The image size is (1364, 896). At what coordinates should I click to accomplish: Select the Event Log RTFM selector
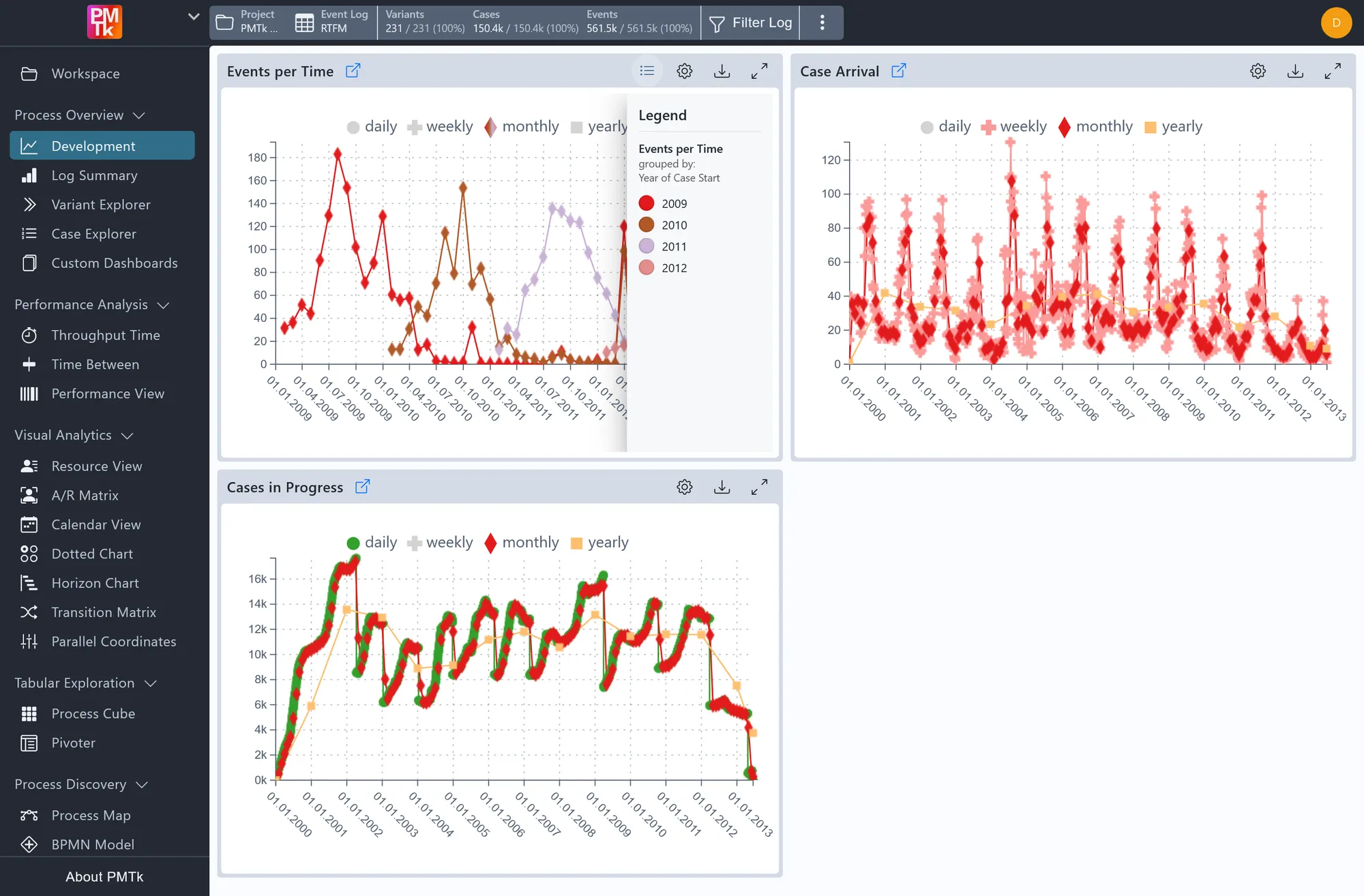click(x=332, y=23)
